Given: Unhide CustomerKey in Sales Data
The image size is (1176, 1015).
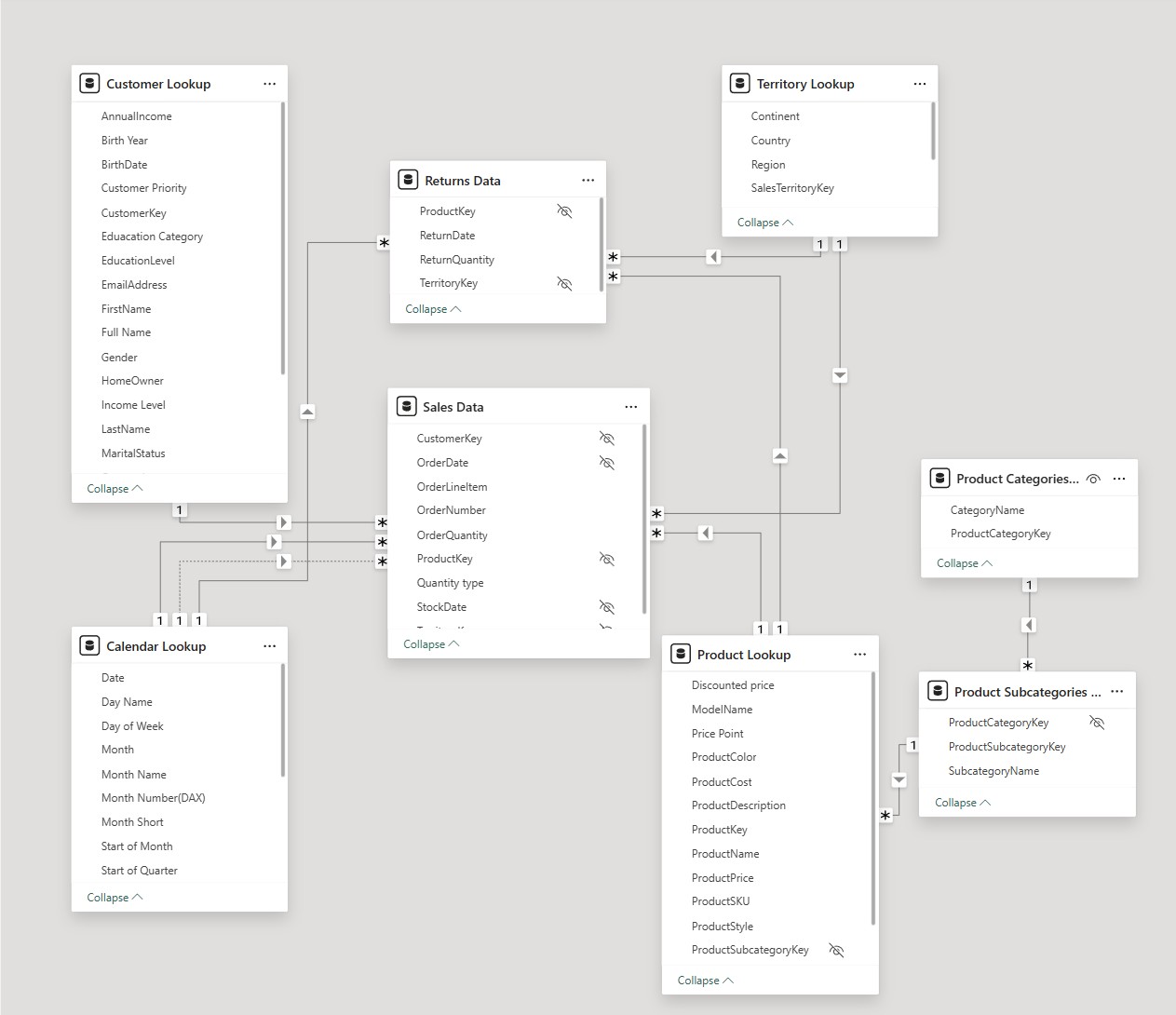Looking at the screenshot, I should (607, 438).
